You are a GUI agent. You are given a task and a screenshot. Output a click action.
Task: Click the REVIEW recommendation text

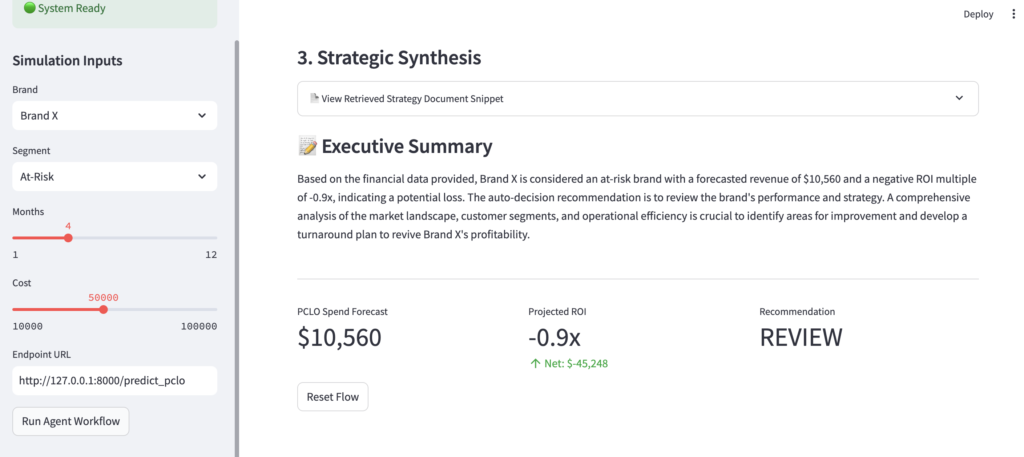[x=801, y=338]
